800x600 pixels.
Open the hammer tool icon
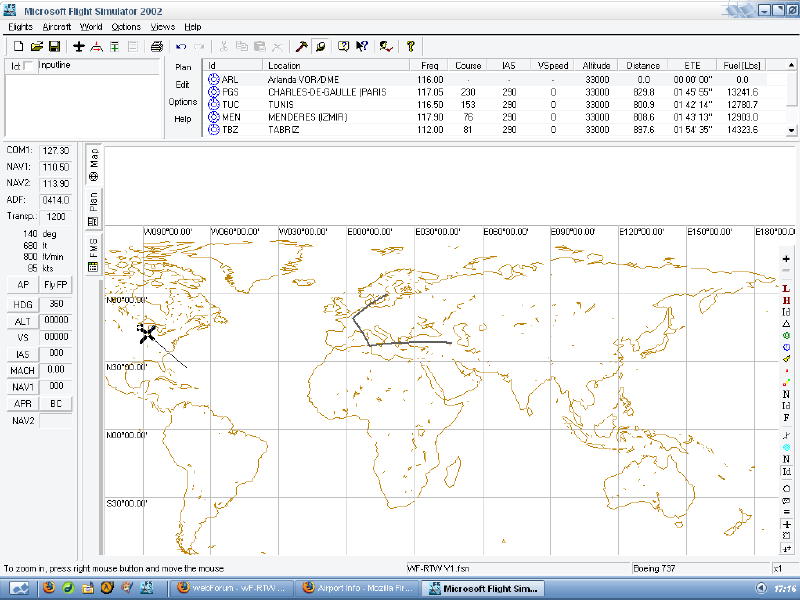coord(302,46)
